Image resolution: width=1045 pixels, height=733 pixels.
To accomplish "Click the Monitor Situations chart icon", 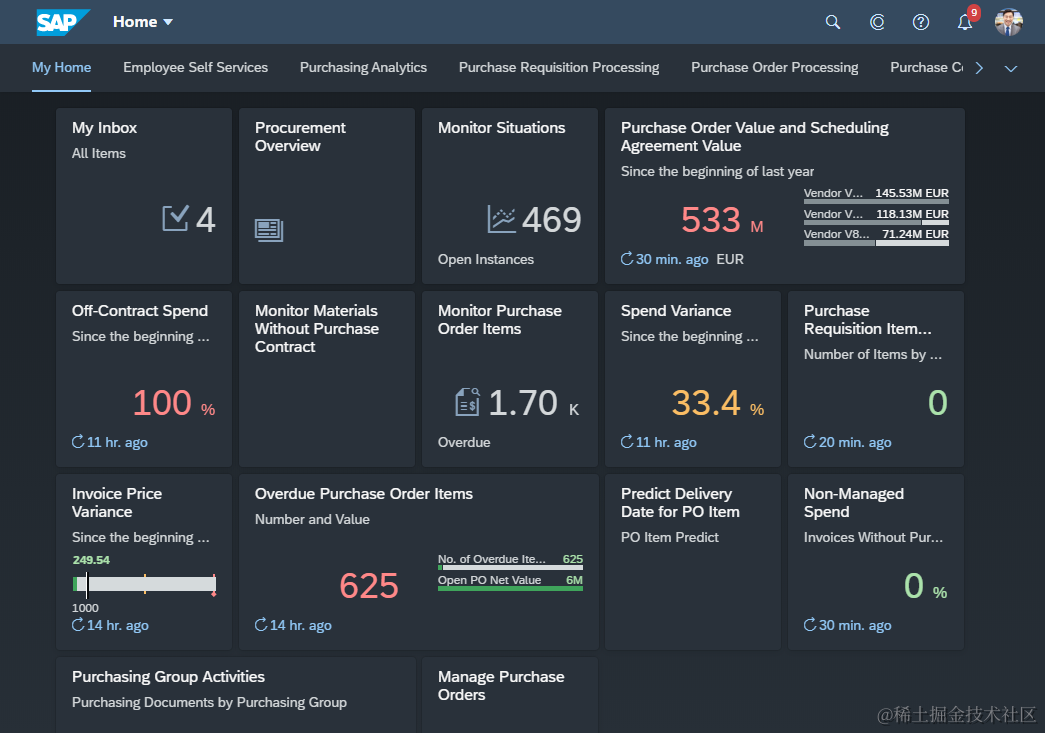I will tap(501, 219).
